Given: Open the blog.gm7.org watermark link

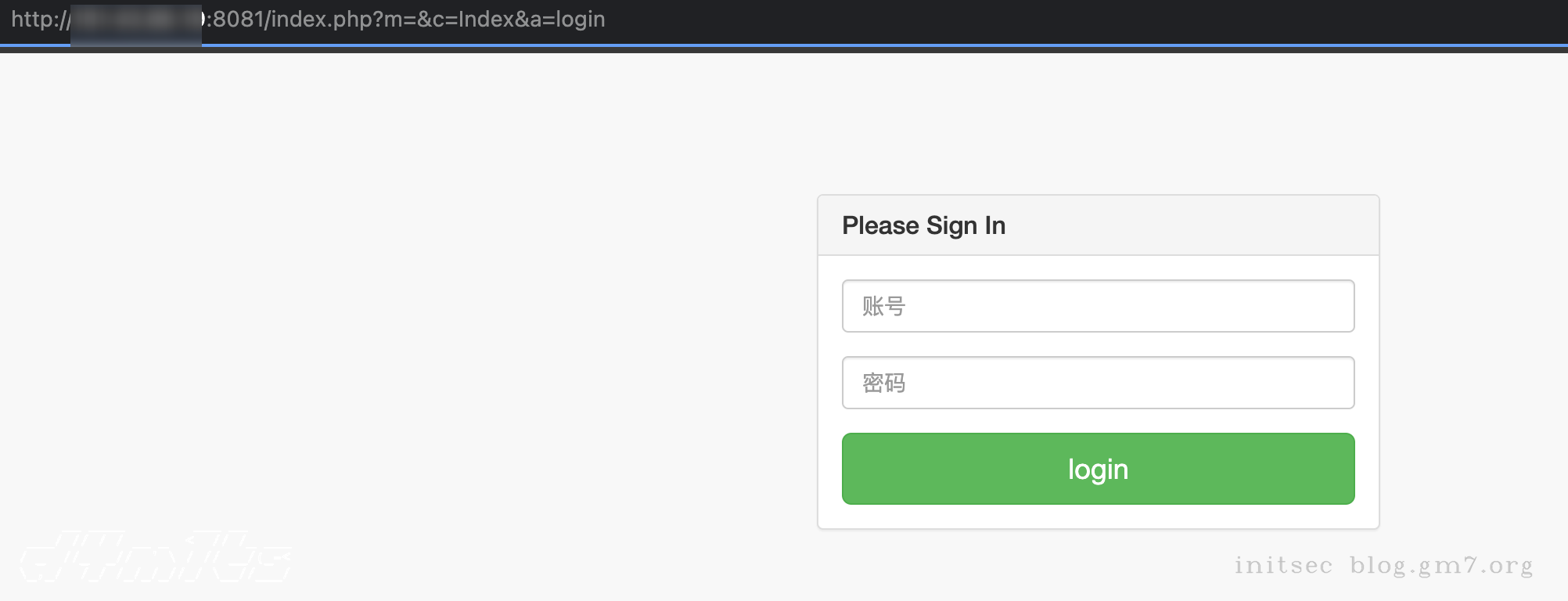Looking at the screenshot, I should [x=1440, y=565].
